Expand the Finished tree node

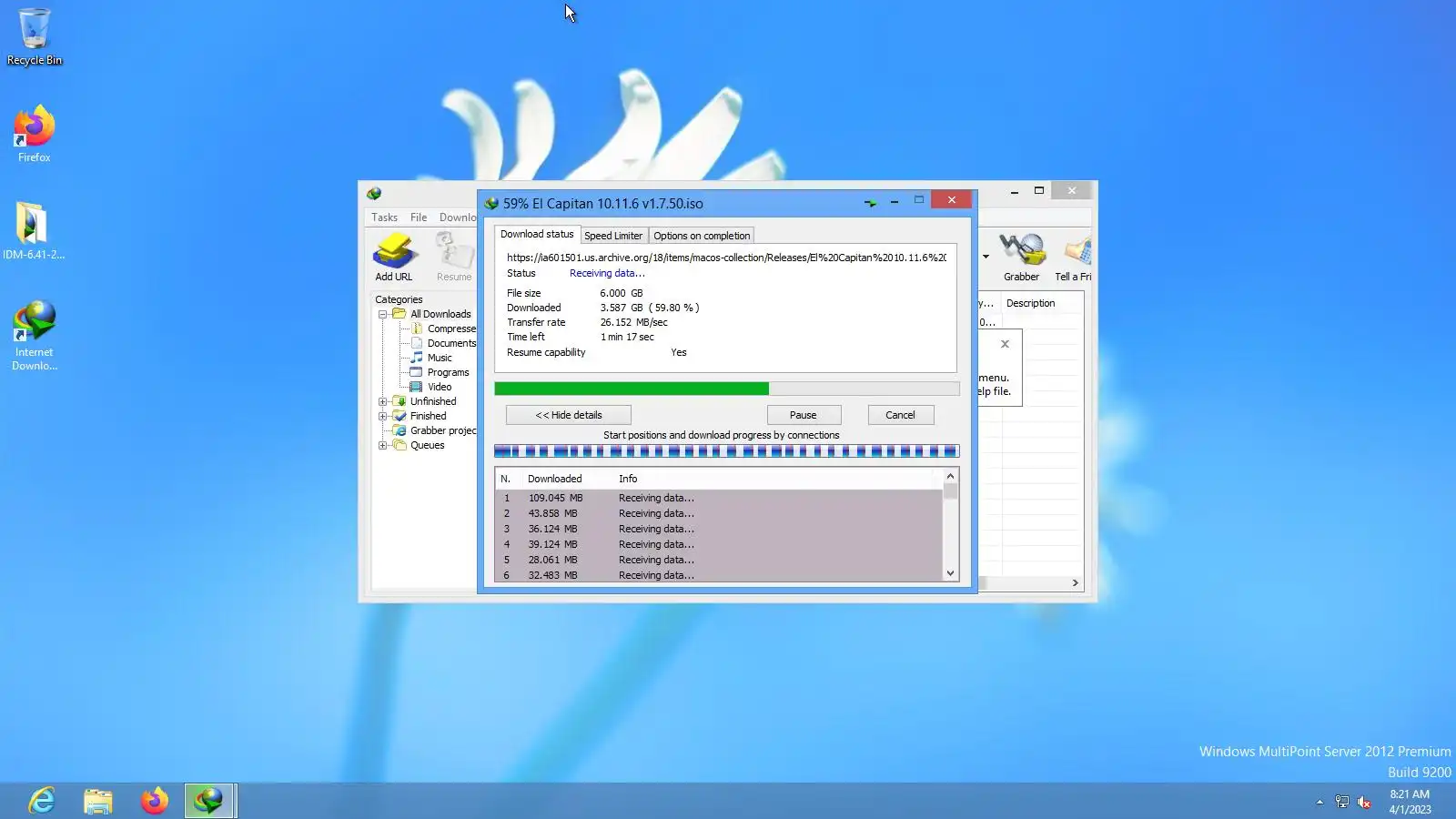tap(383, 416)
